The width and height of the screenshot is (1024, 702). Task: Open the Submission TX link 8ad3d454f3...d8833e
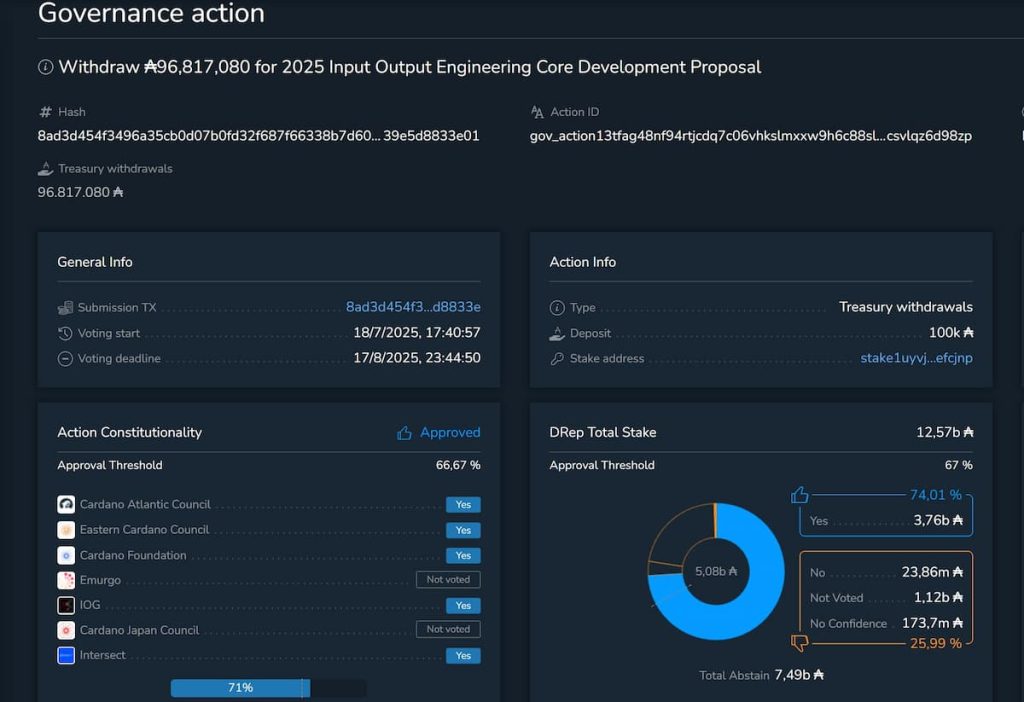413,307
